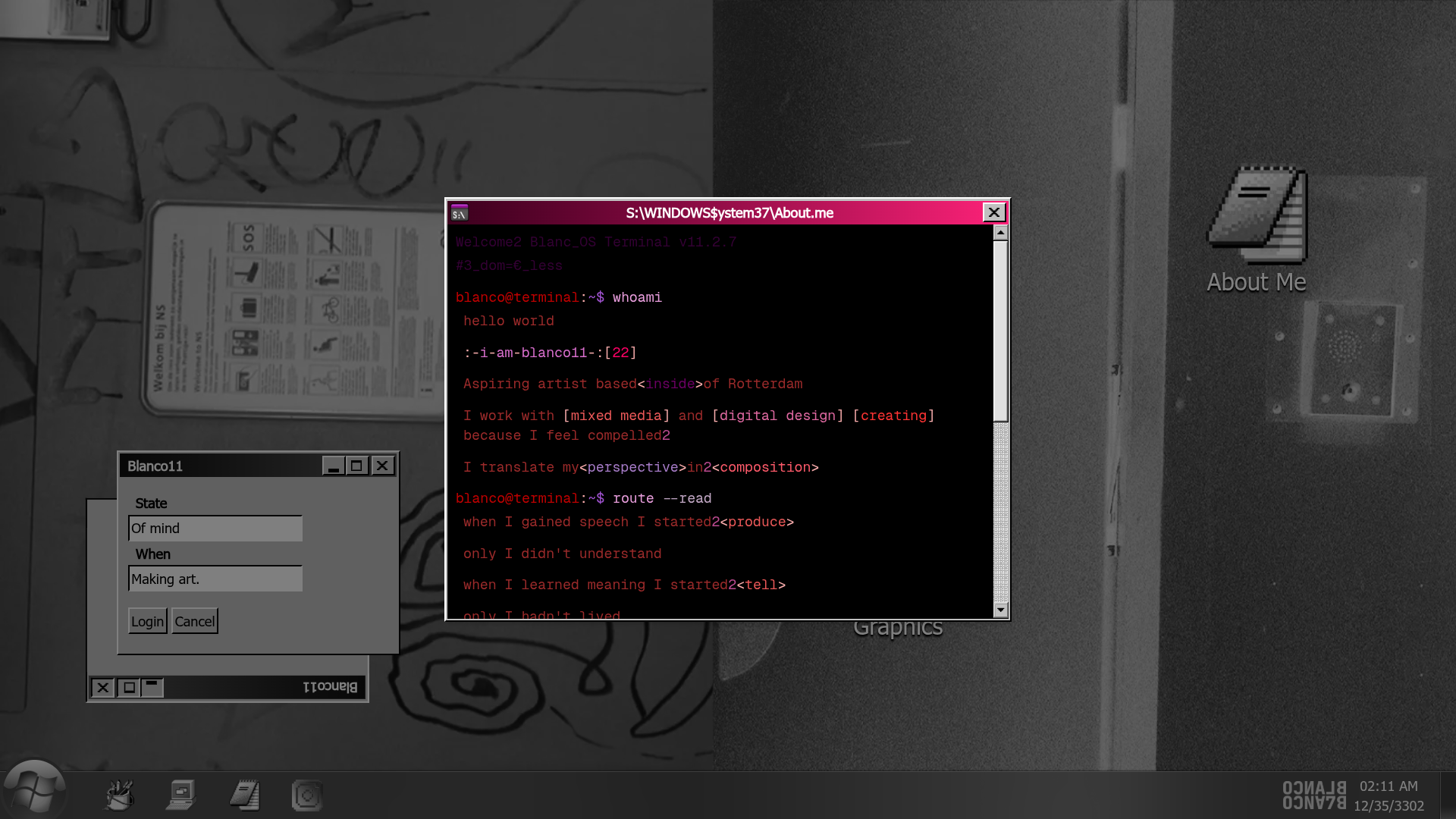
Task: Click the taskbar clock showing 02:11 AM
Action: [1388, 786]
